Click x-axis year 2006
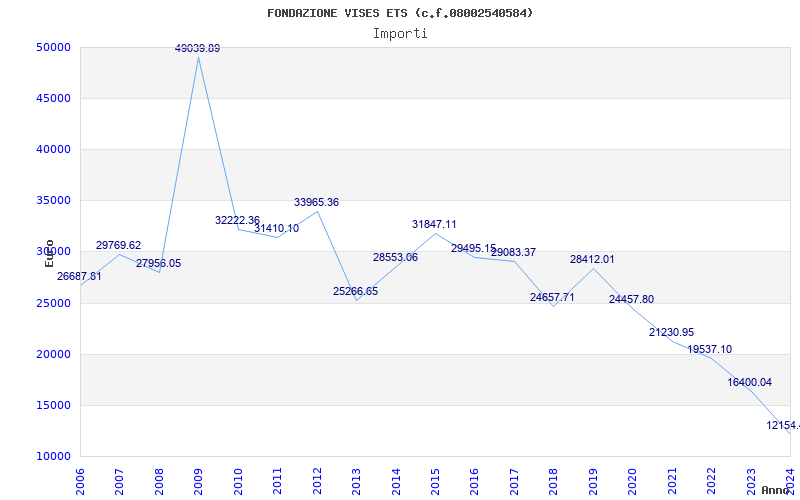Screen dimensions: 800x500 click(x=80, y=481)
